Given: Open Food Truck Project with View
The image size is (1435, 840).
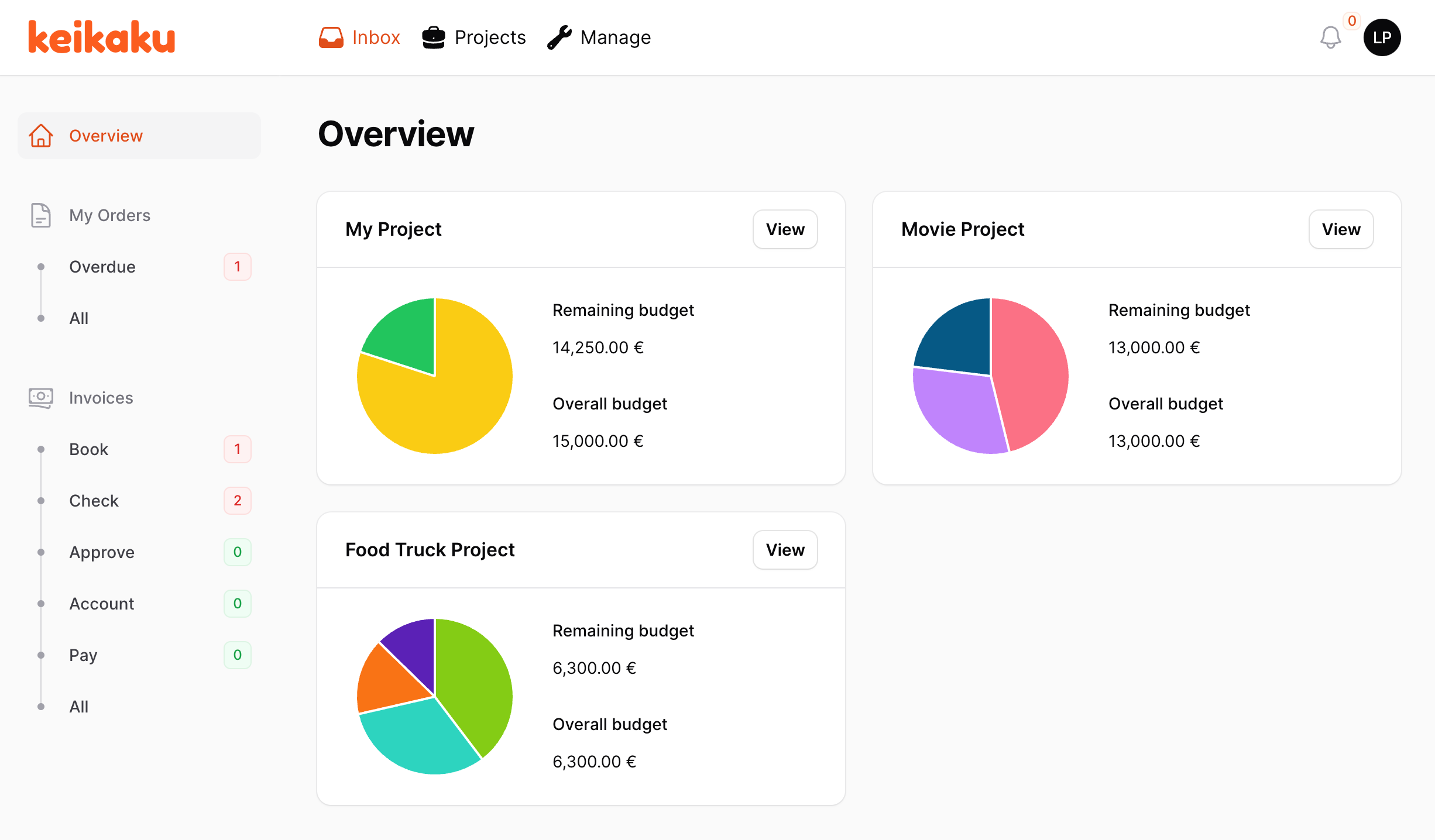Looking at the screenshot, I should coord(785,550).
